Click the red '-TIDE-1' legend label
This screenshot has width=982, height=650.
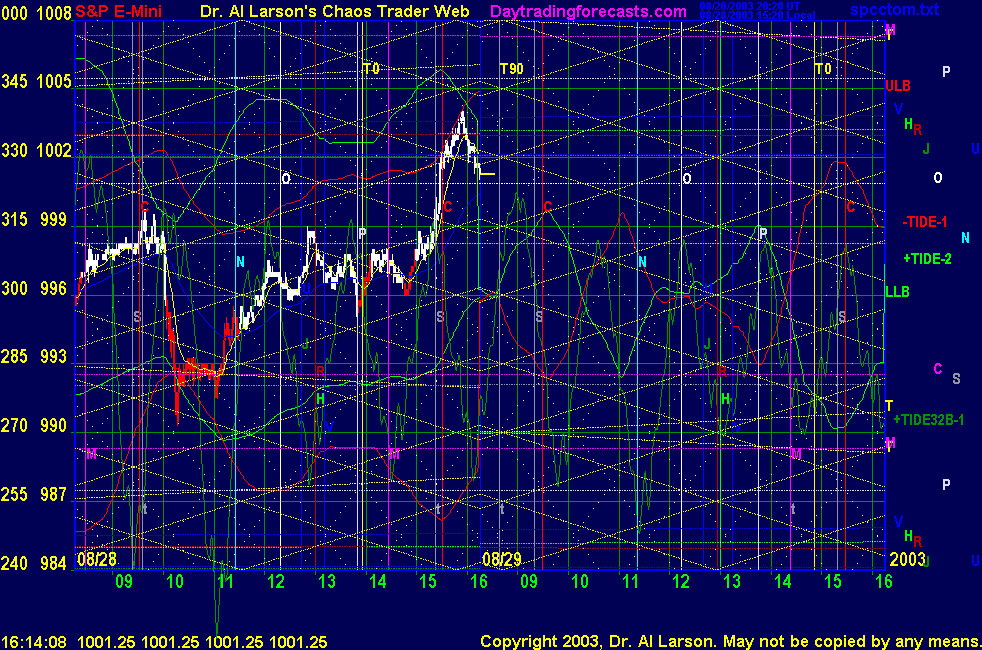click(924, 222)
